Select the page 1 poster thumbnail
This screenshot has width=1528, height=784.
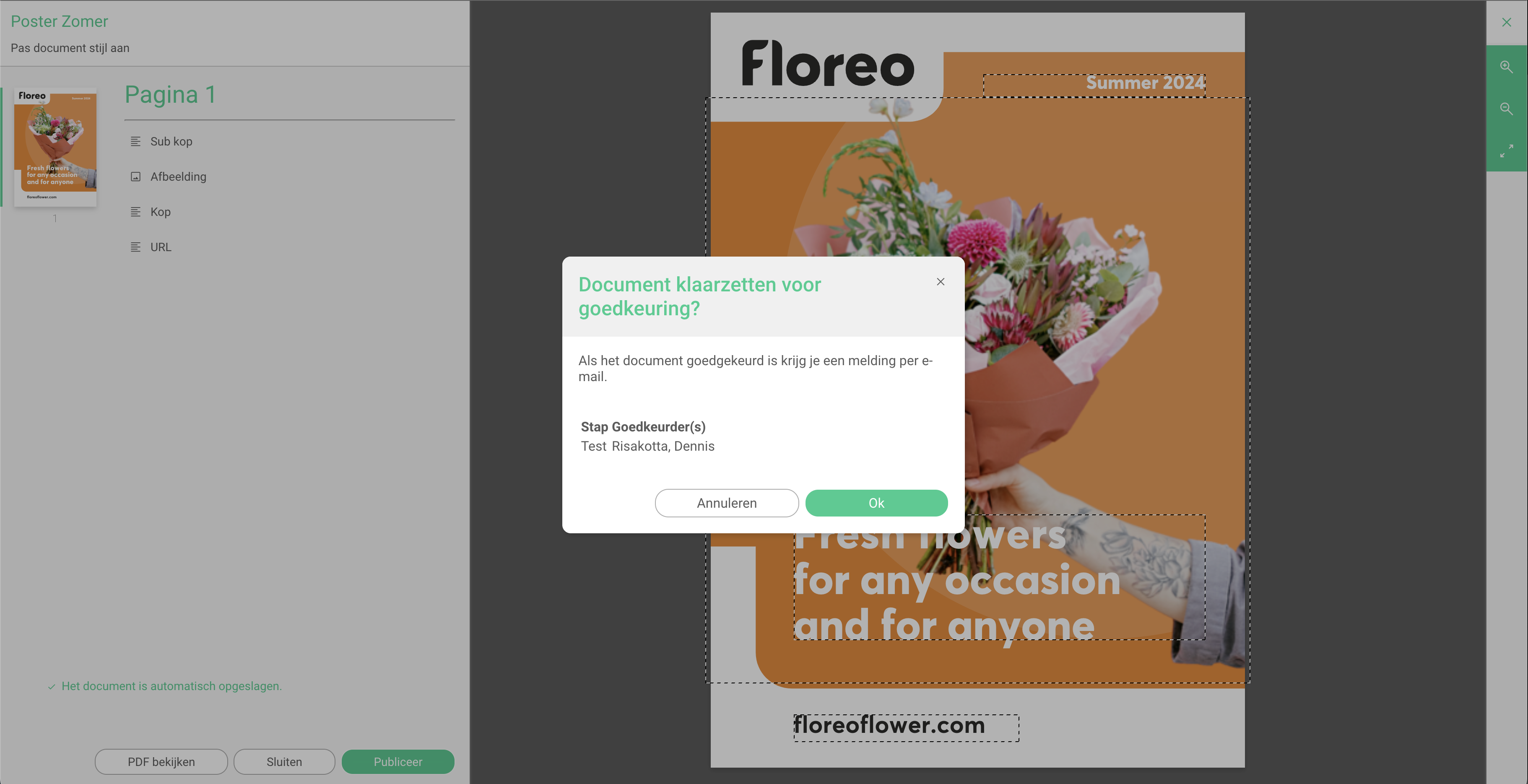pyautogui.click(x=55, y=147)
